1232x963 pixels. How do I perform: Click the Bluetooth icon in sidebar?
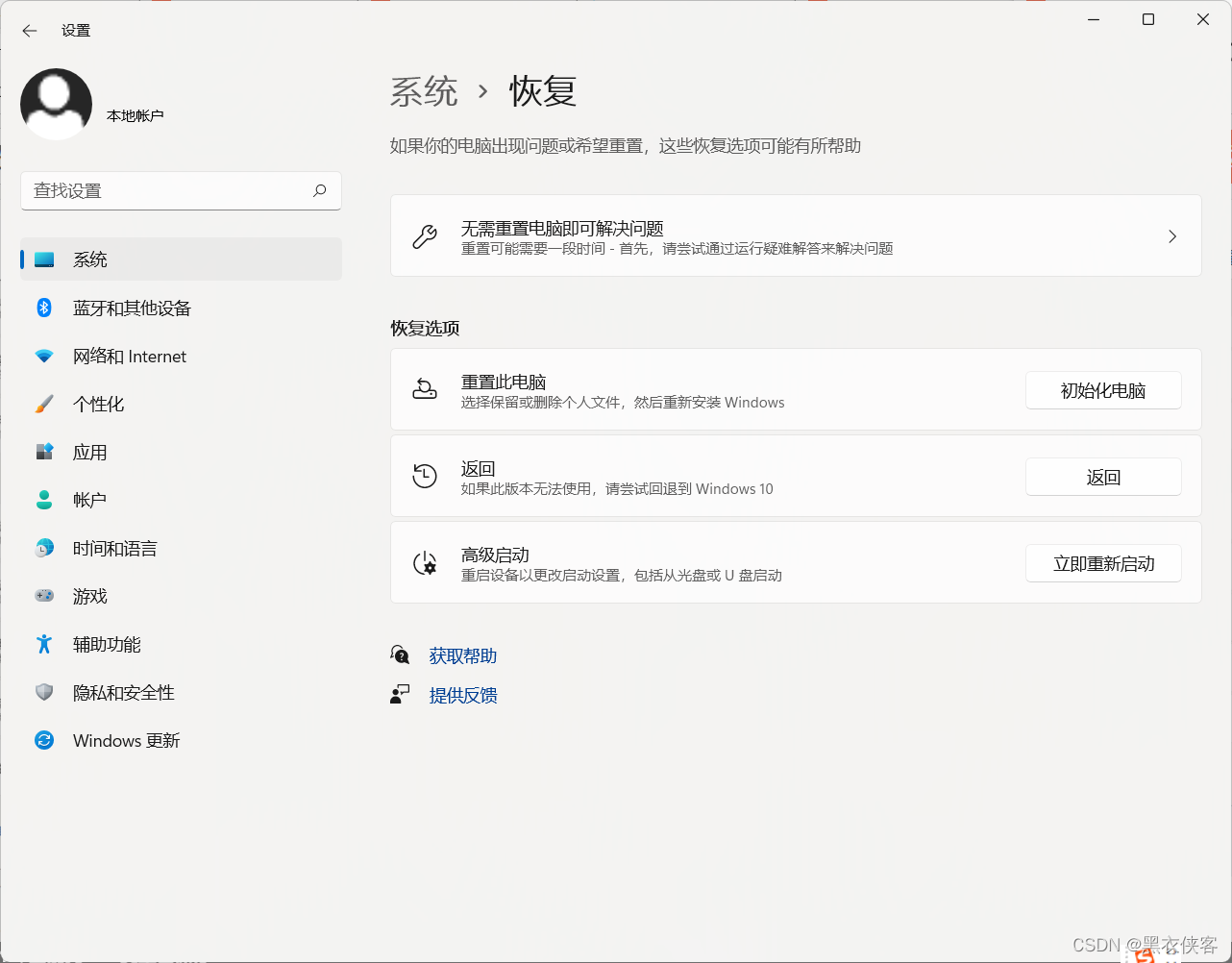44,308
